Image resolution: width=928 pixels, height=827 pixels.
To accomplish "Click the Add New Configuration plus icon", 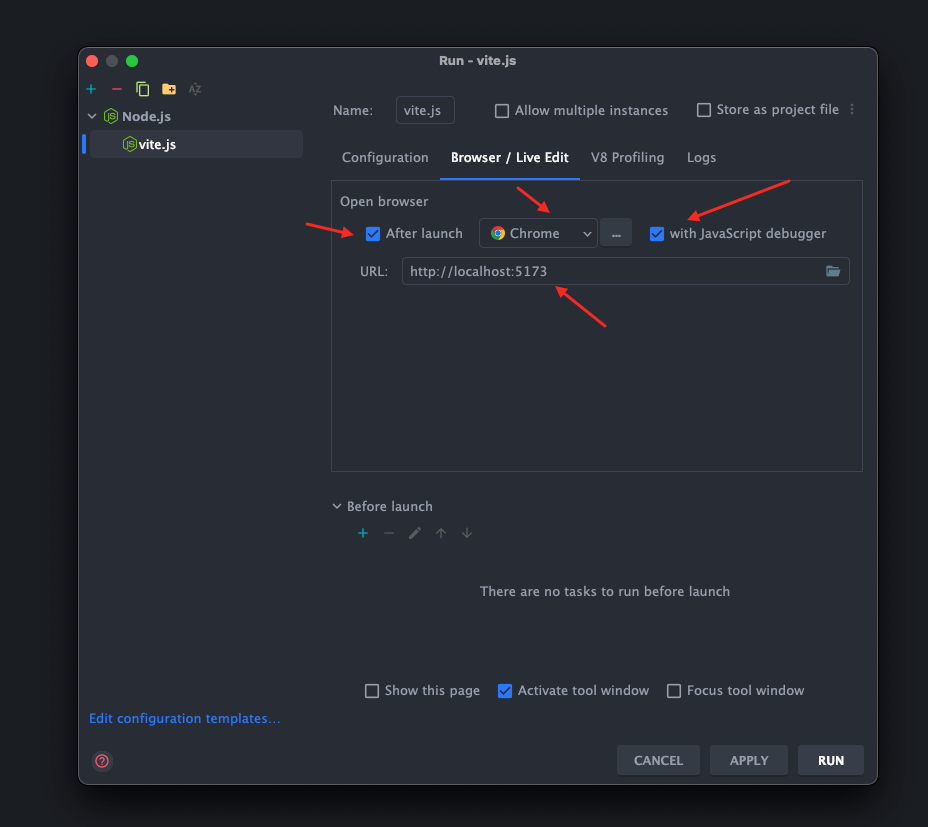I will [91, 89].
